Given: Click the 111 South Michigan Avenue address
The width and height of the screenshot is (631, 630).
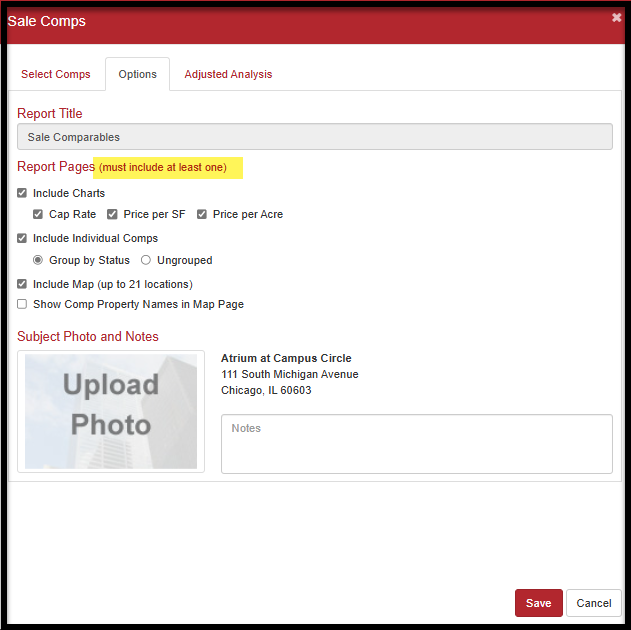Looking at the screenshot, I should pos(290,374).
